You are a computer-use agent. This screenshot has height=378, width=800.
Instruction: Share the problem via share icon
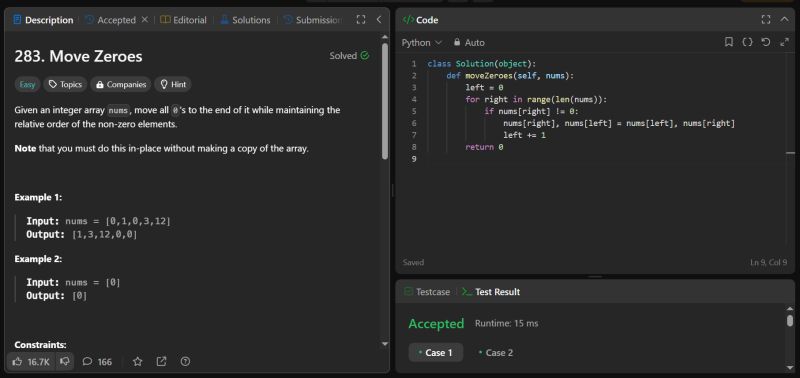coord(161,362)
